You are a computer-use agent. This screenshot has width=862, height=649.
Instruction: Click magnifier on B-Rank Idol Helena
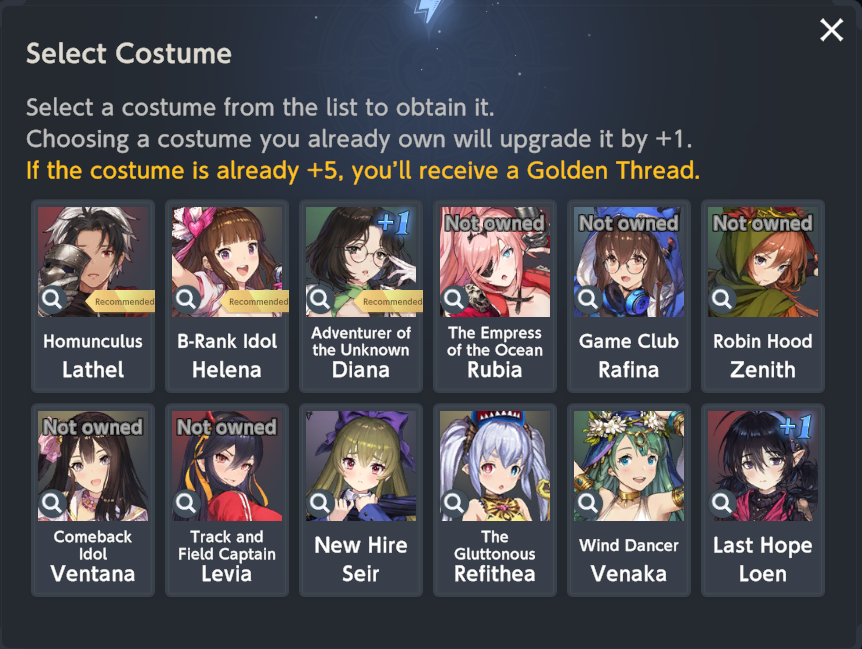(186, 299)
